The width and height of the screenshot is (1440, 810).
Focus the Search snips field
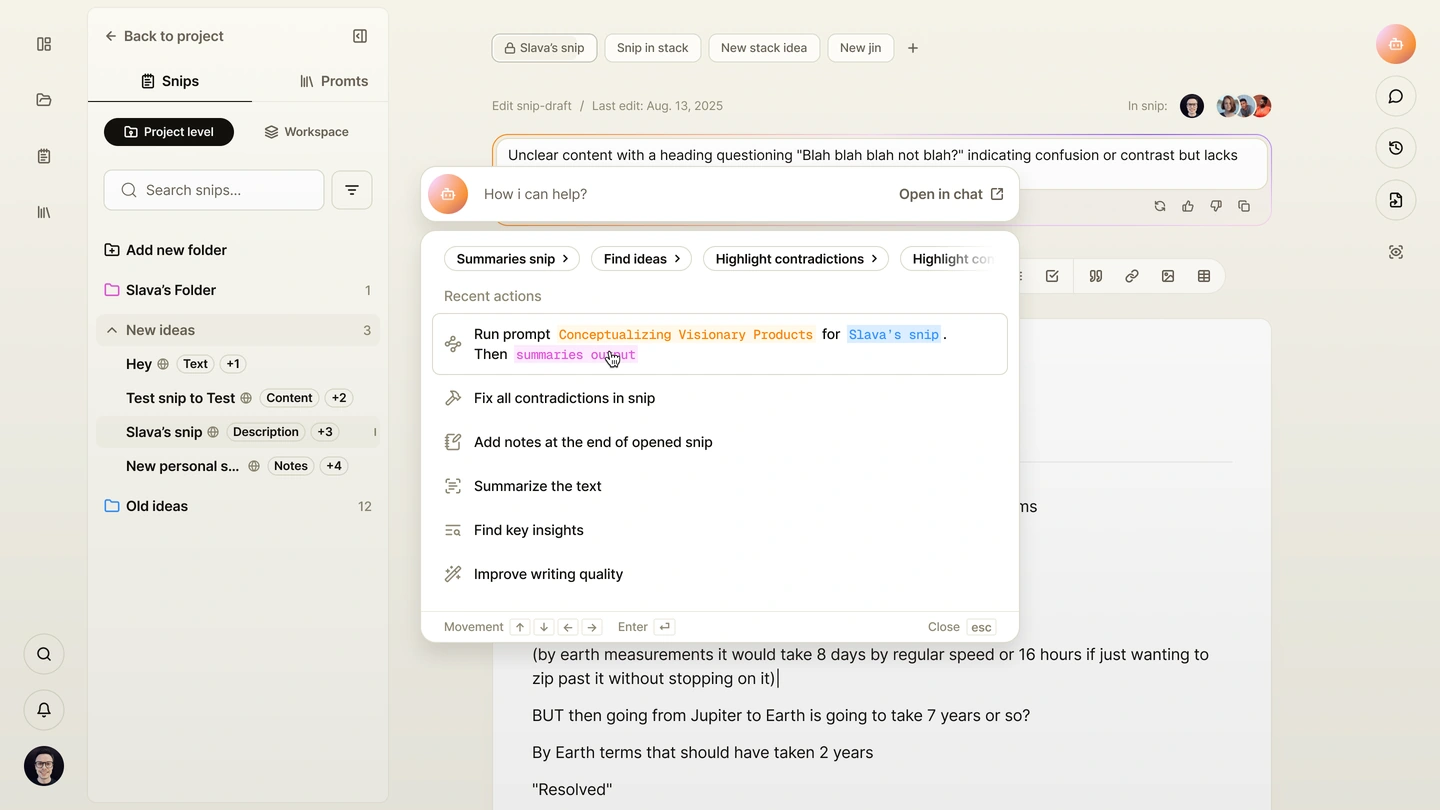click(214, 190)
